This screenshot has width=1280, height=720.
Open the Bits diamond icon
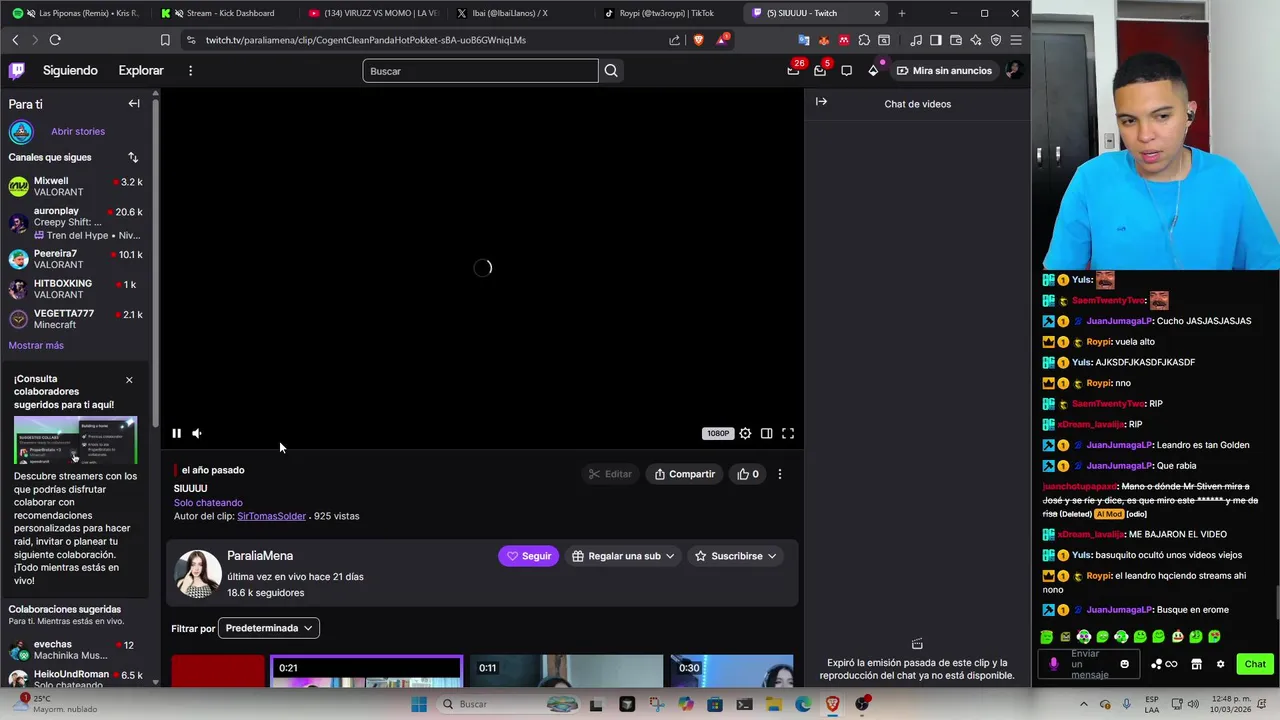coord(873,71)
